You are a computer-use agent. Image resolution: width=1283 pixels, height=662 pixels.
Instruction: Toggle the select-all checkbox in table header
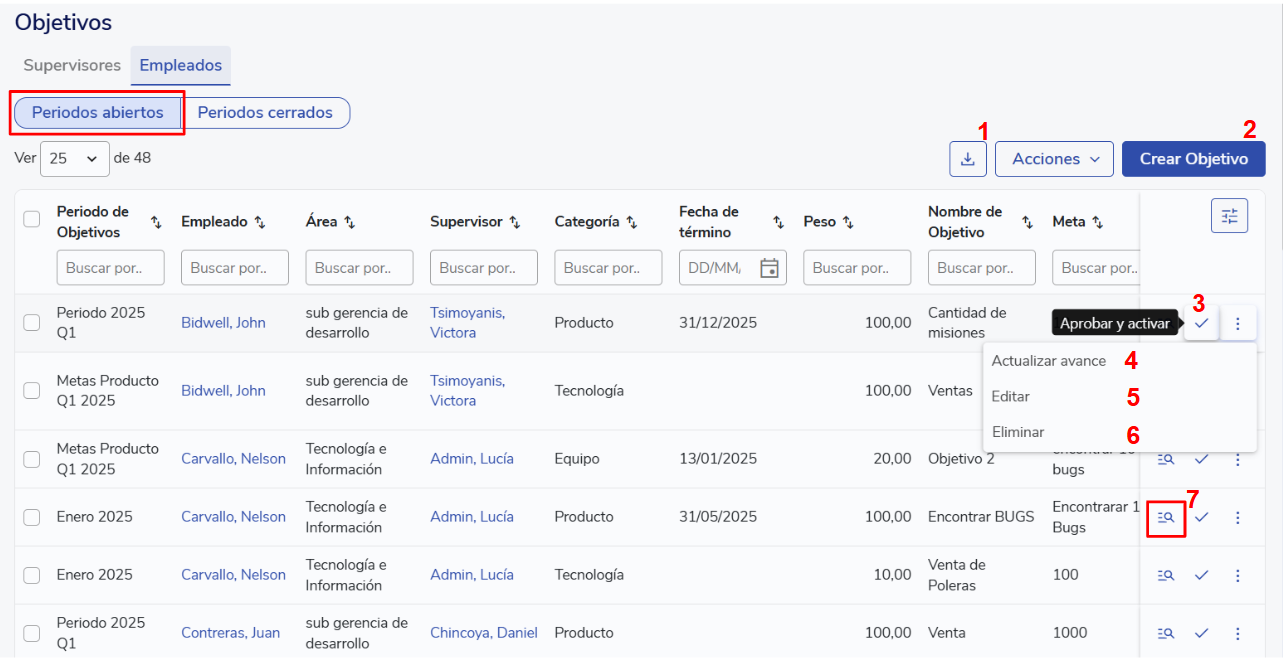32,219
